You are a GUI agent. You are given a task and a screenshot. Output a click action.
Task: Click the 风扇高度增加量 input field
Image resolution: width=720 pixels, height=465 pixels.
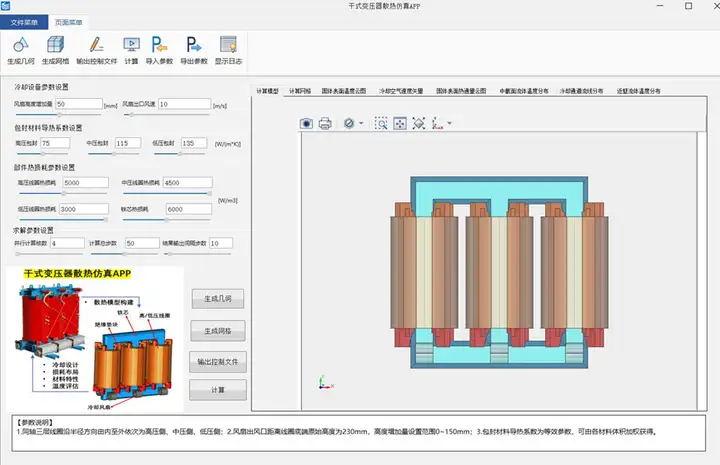79,104
